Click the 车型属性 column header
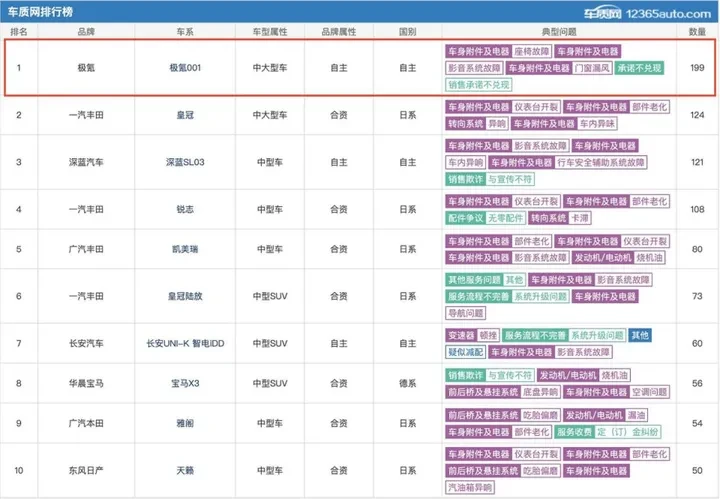This screenshot has height=499, width=720. 270,32
